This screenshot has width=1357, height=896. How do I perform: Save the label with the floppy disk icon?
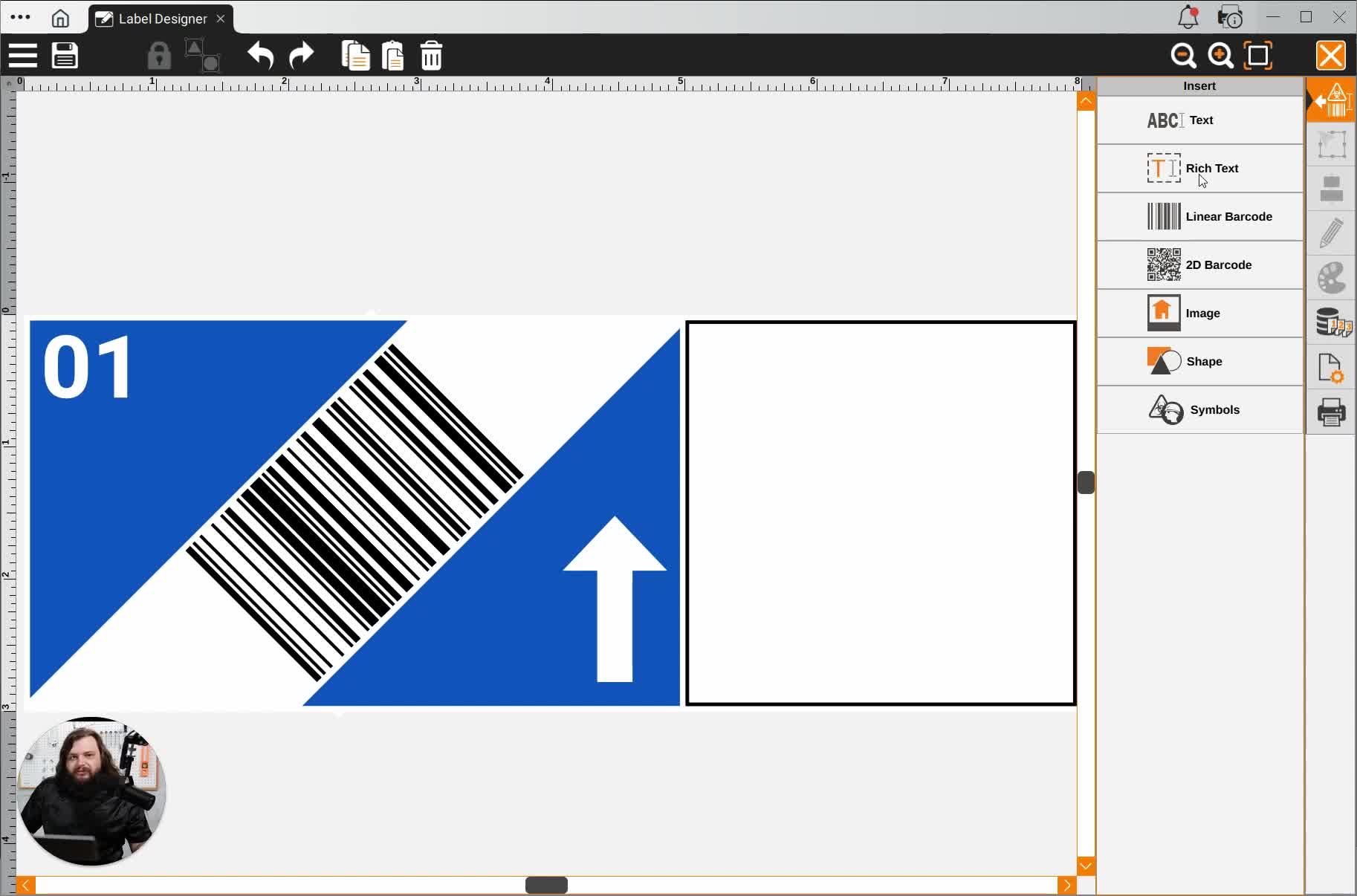(65, 56)
